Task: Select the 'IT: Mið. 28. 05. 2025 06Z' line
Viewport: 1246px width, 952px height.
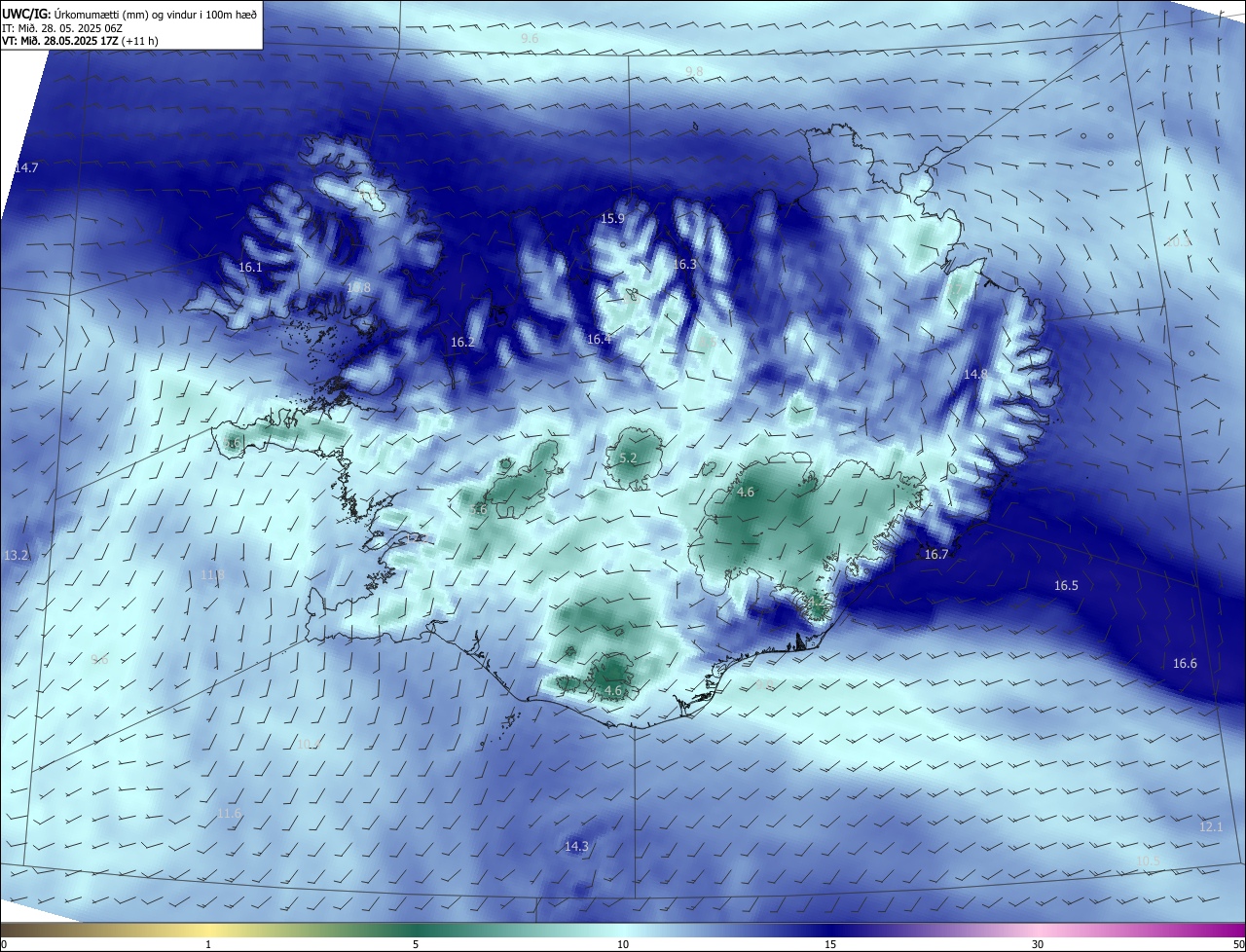Action: [61, 28]
